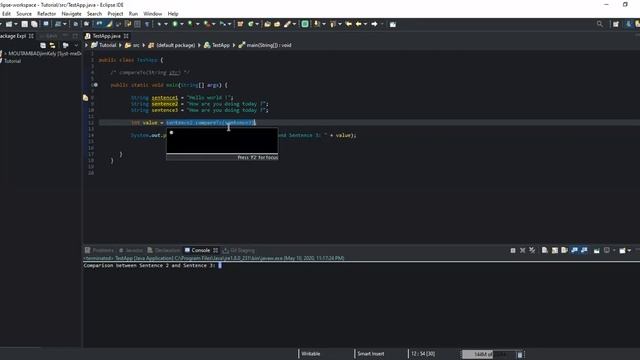Screen dimensions: 640x360
Task: Click the Tutorial project in Package Explorer
Action: tap(12, 61)
